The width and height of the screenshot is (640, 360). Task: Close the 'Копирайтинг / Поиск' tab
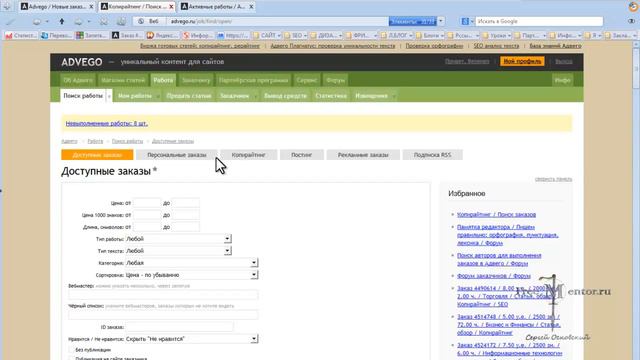point(171,7)
